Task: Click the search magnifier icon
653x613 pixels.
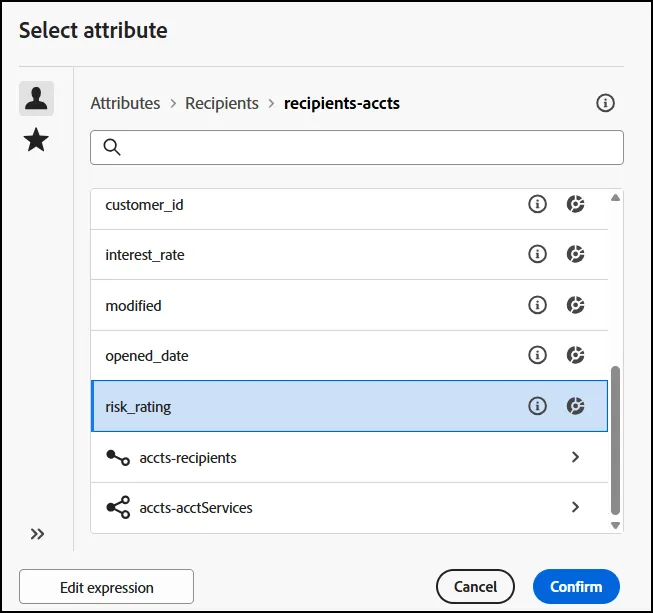Action: tap(112, 147)
